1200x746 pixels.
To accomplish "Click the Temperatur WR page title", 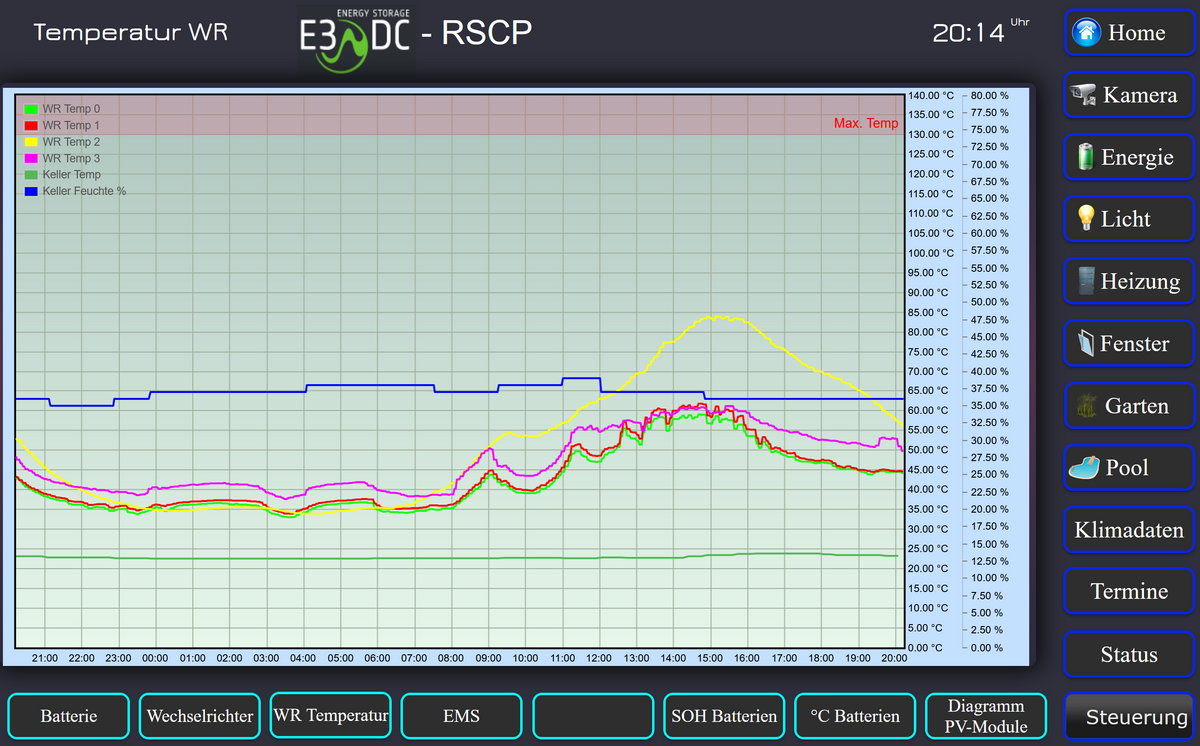I will 131,32.
